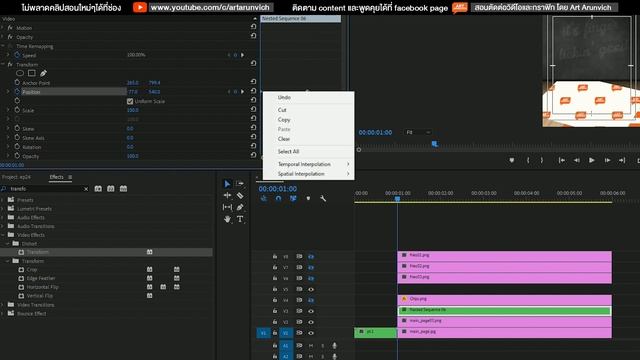Filter effects by YUV badge
Screen dimensions: 640x360
123,189
